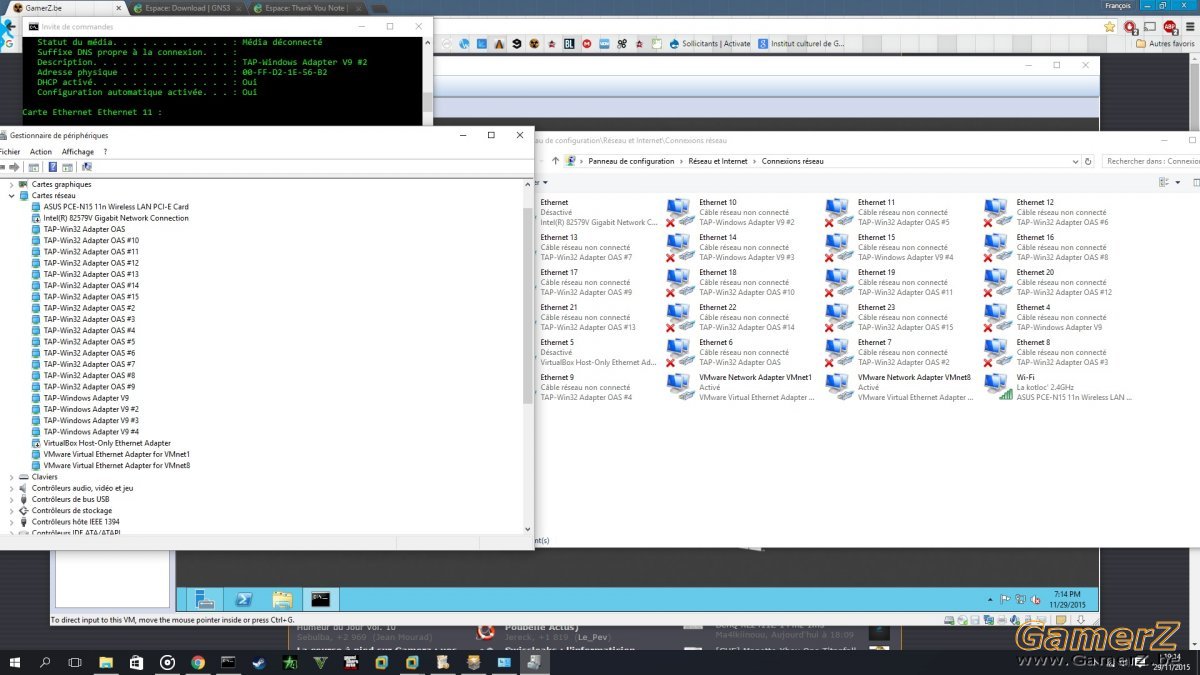Click the Windows Start button

coord(16,662)
